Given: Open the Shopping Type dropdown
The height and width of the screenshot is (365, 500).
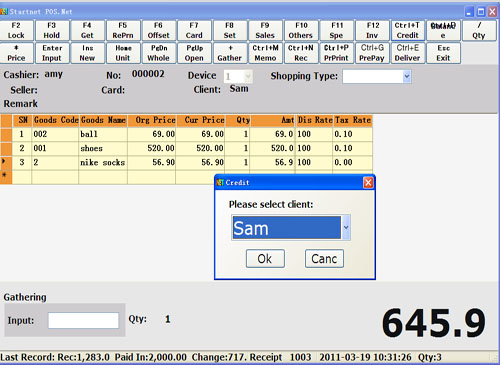Looking at the screenshot, I should pyautogui.click(x=407, y=76).
